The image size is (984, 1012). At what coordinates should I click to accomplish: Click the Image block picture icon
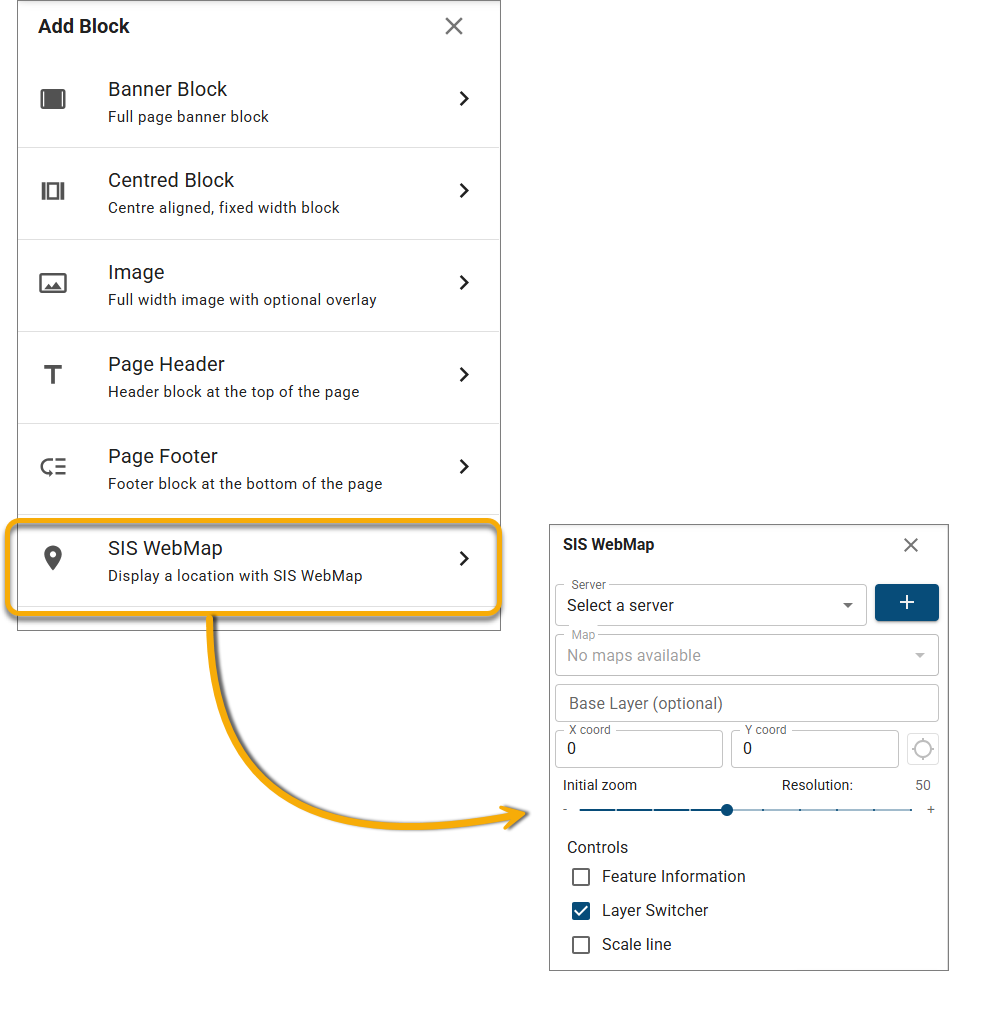[53, 283]
